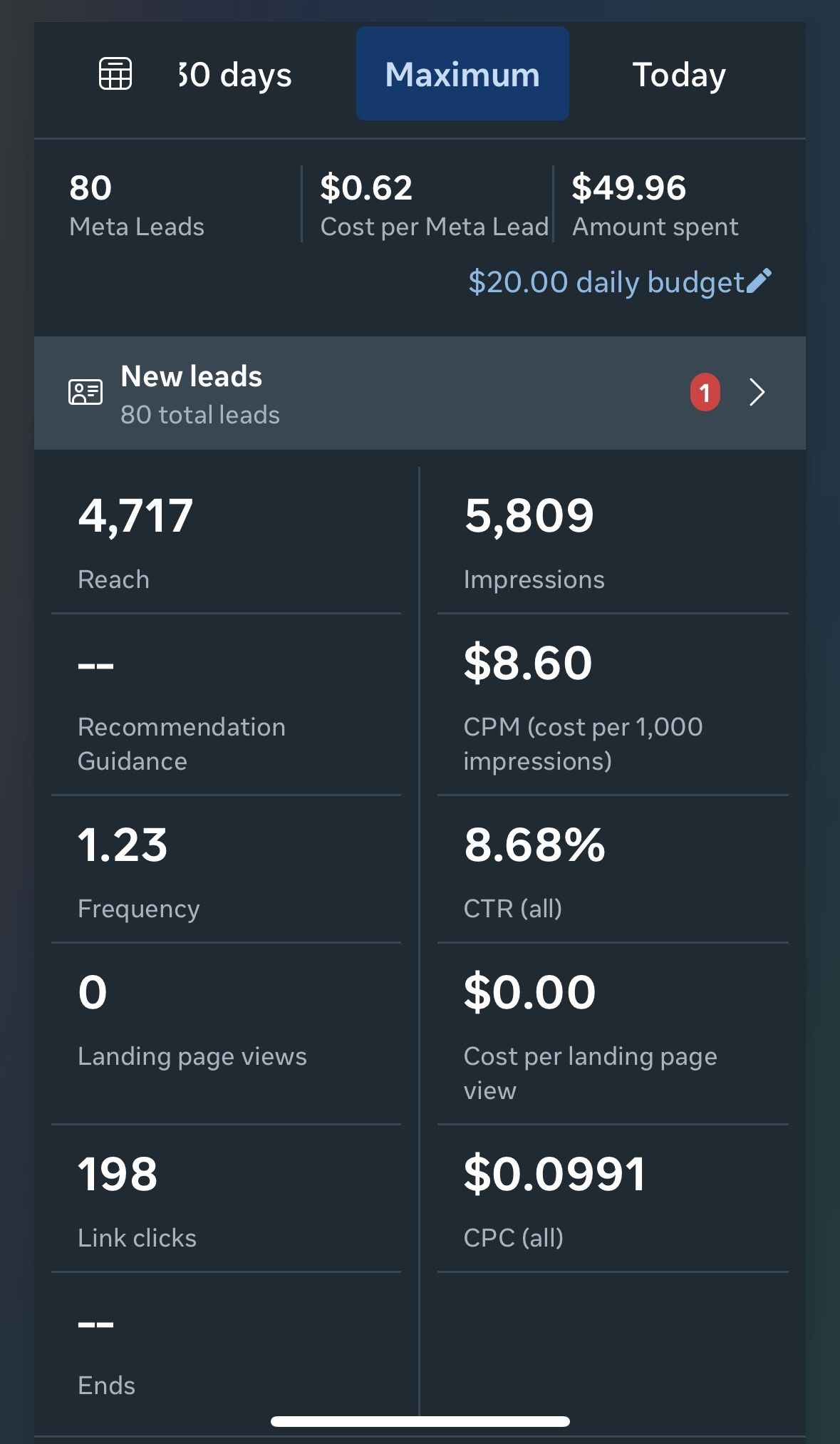Tap the 80 Meta Leads summary
The image size is (840, 1444).
[x=137, y=205]
